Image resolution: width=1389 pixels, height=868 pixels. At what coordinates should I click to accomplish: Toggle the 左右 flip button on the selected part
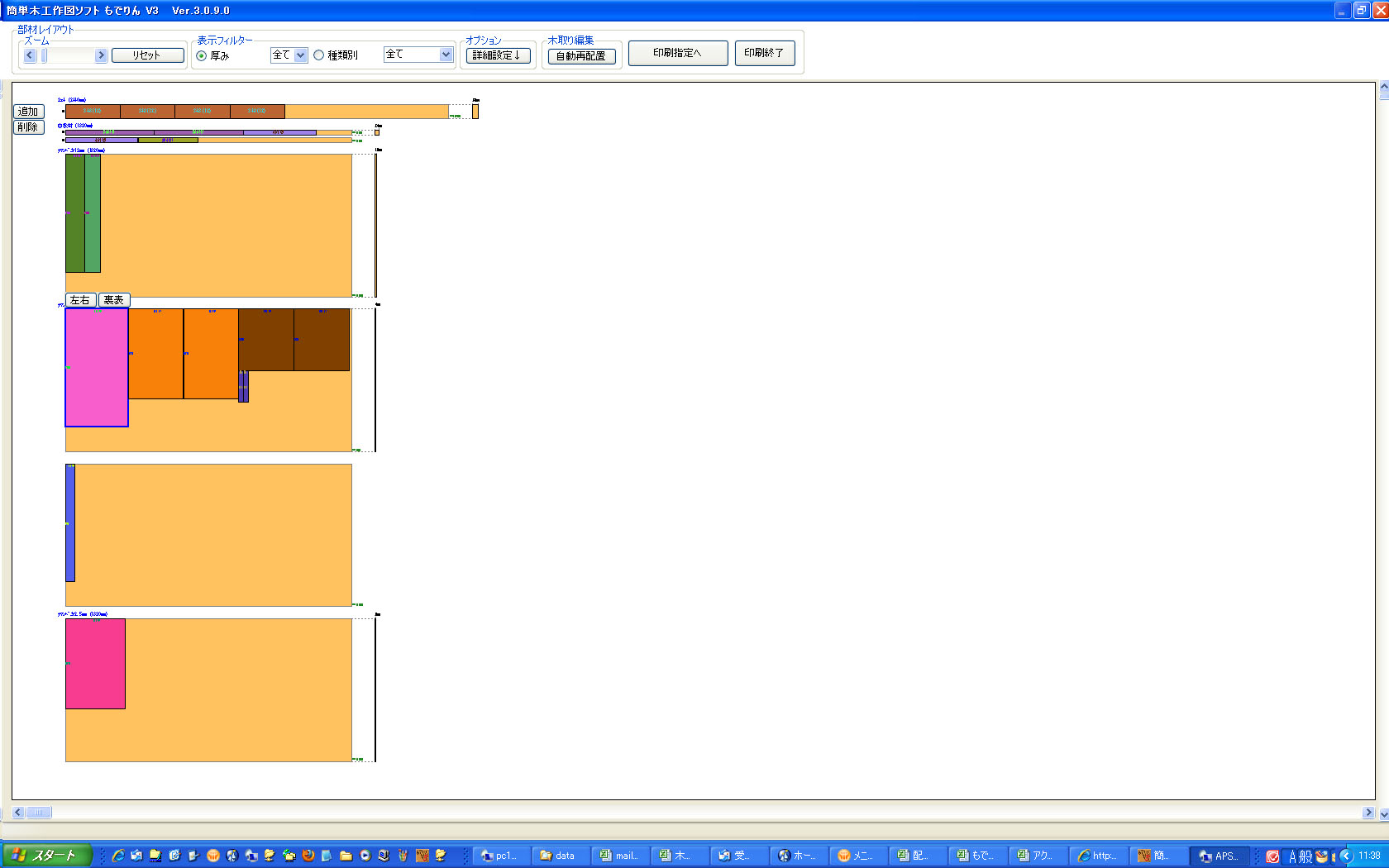pos(80,300)
